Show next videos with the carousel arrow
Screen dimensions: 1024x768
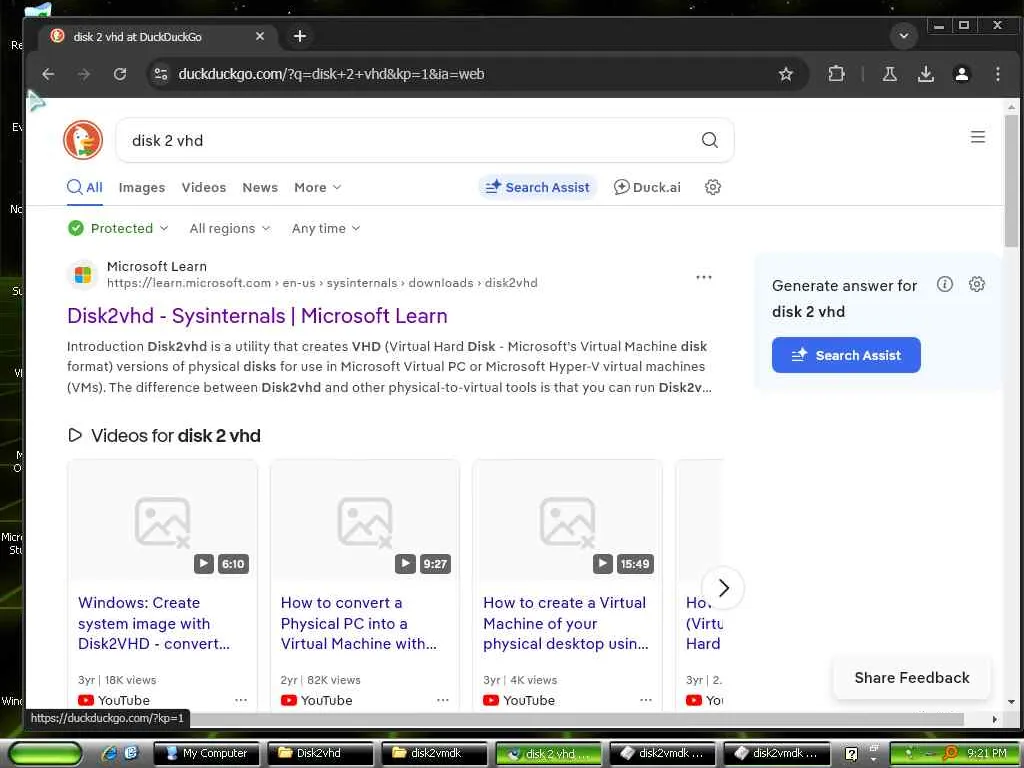pos(723,588)
